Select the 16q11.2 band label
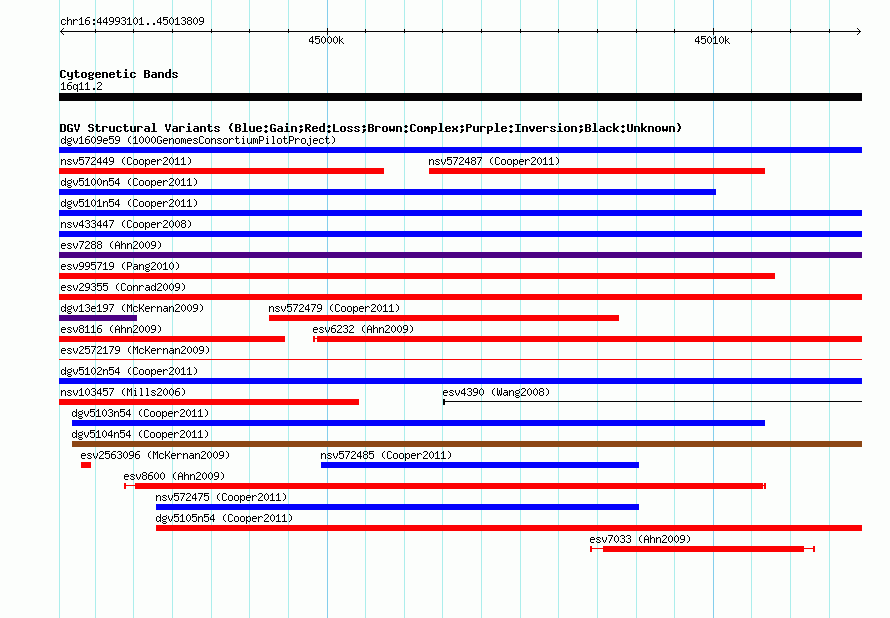The image size is (890, 618). (81, 86)
